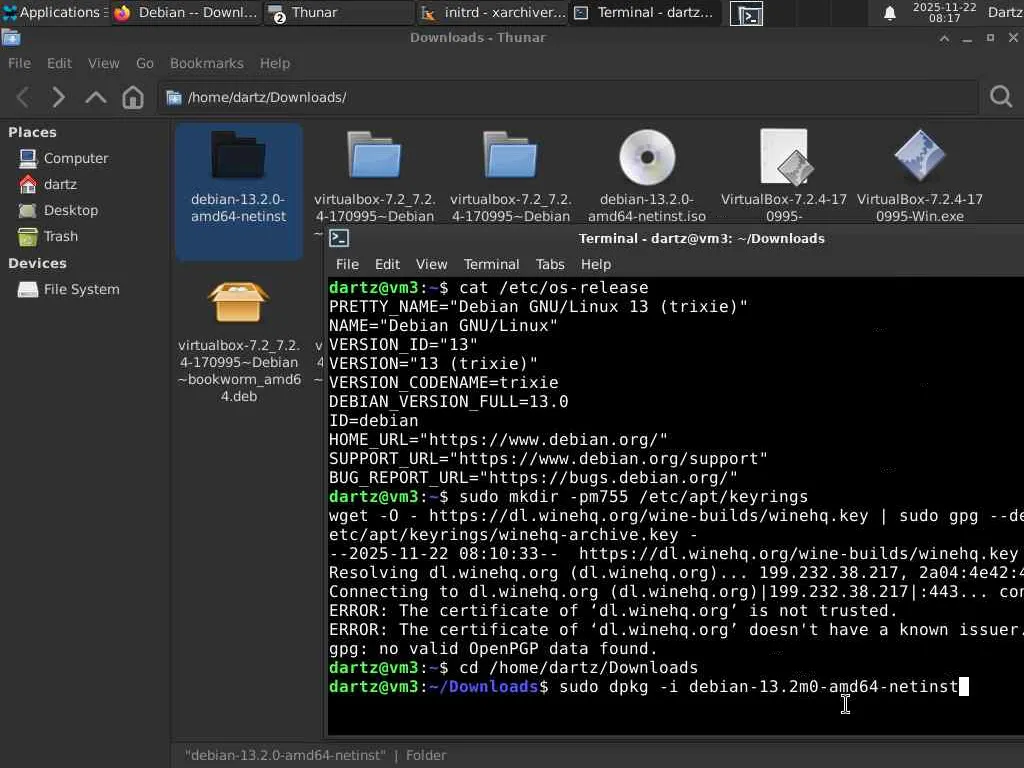Select File System under Devices
This screenshot has width=1024, height=768.
pyautogui.click(x=80, y=289)
